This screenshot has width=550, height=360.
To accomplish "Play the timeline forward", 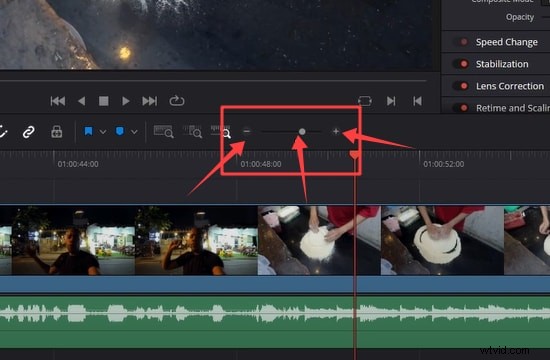I will pos(126,101).
